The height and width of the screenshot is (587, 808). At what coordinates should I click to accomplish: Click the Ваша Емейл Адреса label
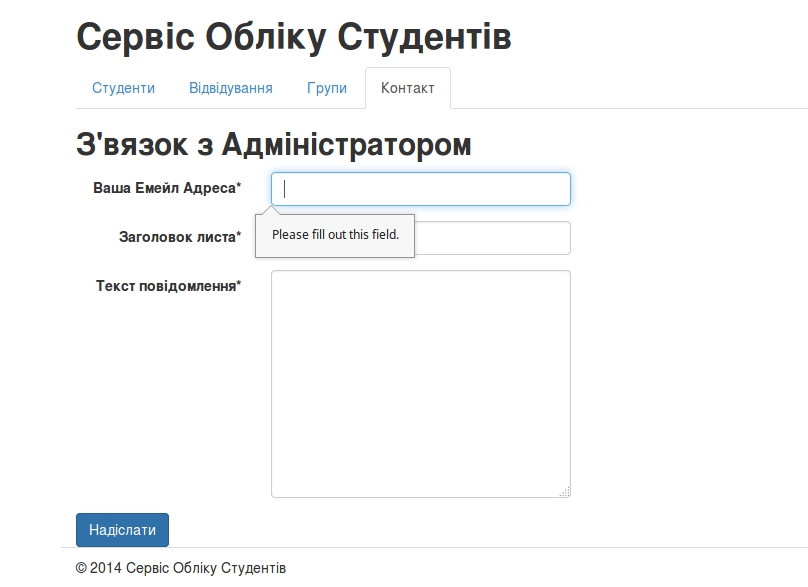coord(167,188)
